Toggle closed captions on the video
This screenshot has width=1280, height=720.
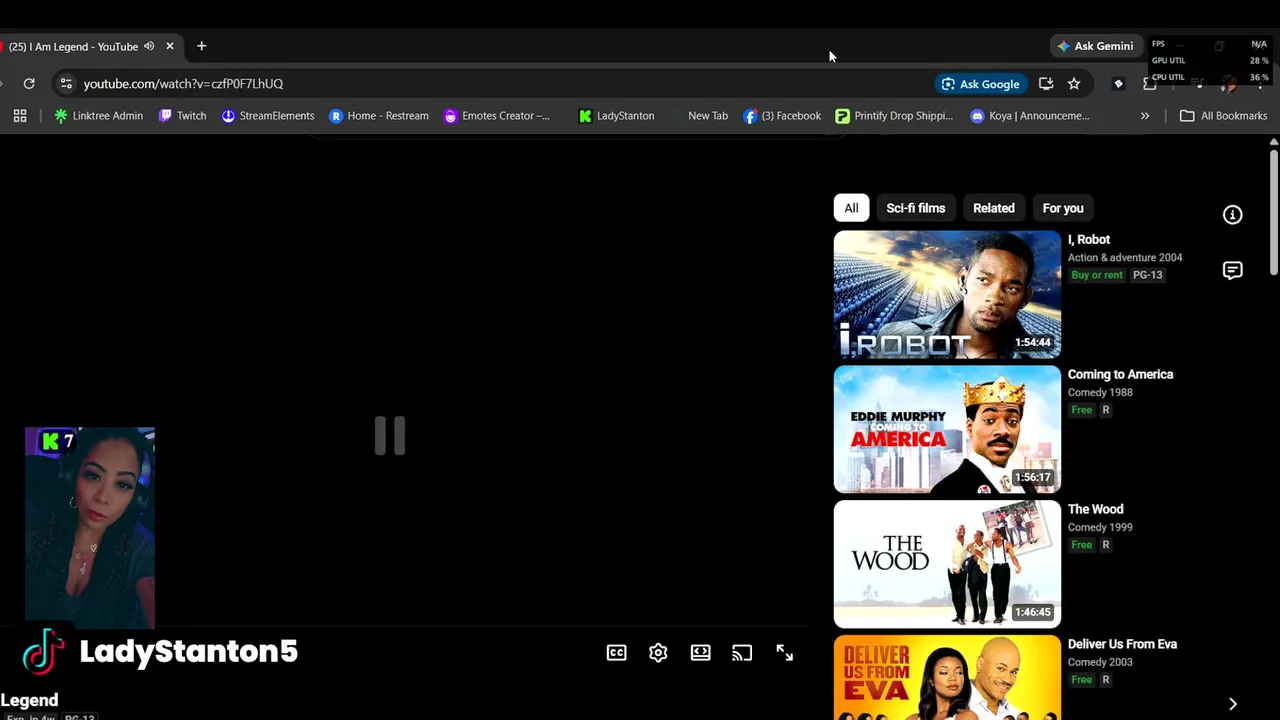616,653
